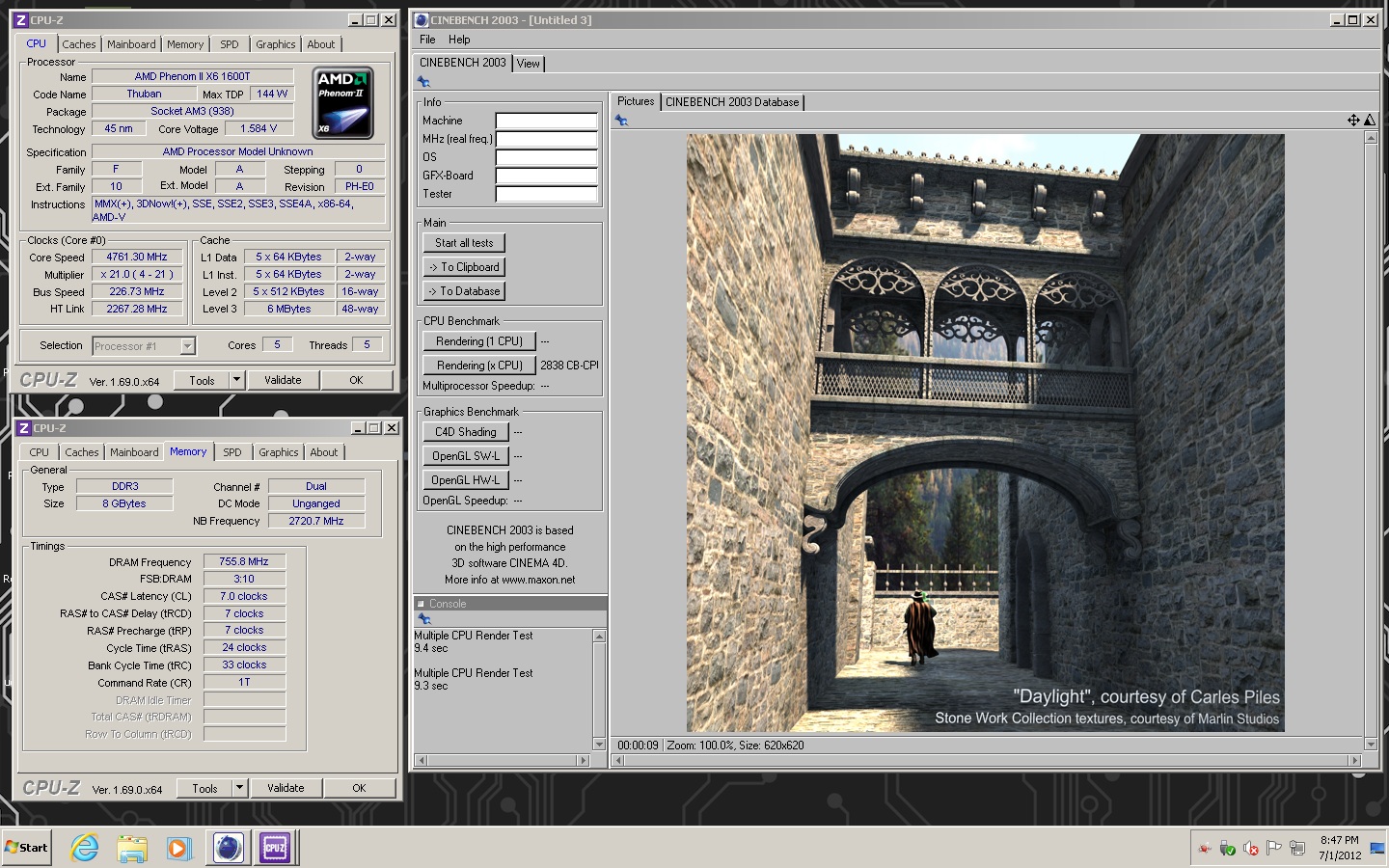Image resolution: width=1389 pixels, height=868 pixels.
Task: Click the AMD Phenom II processor logo
Action: (x=343, y=102)
